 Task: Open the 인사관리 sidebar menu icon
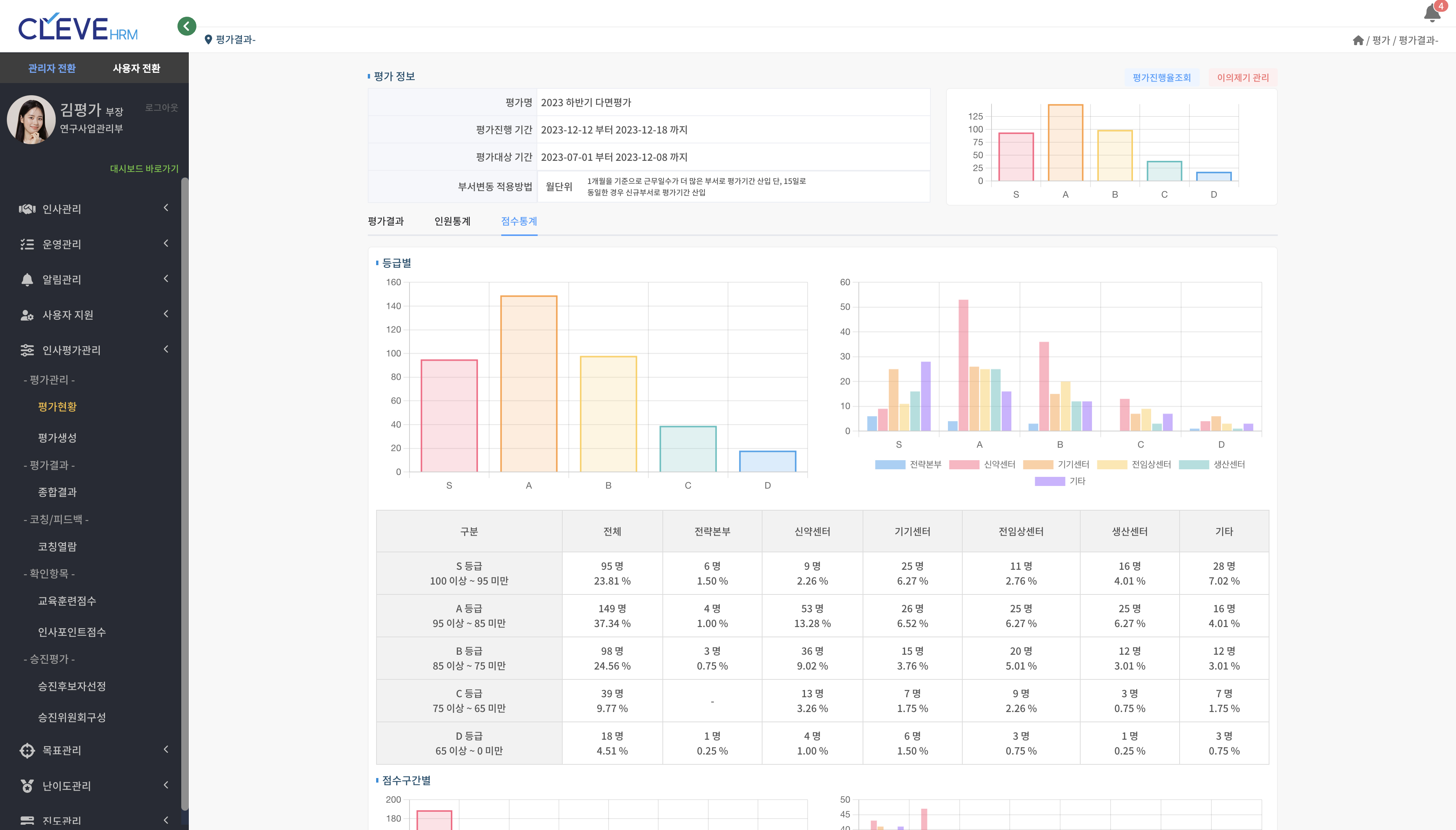[27, 209]
